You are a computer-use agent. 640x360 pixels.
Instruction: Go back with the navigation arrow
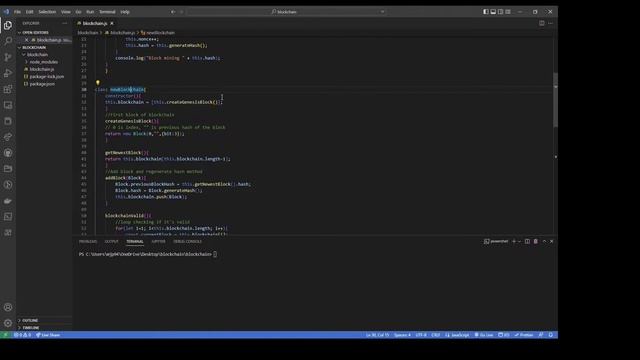pyautogui.click(x=173, y=12)
